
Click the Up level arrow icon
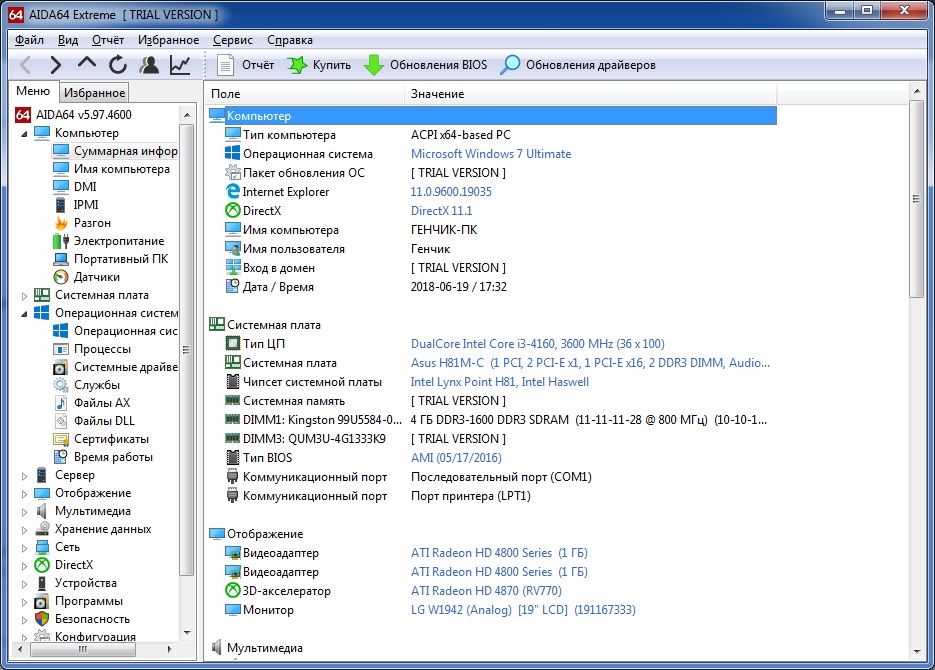(x=87, y=66)
